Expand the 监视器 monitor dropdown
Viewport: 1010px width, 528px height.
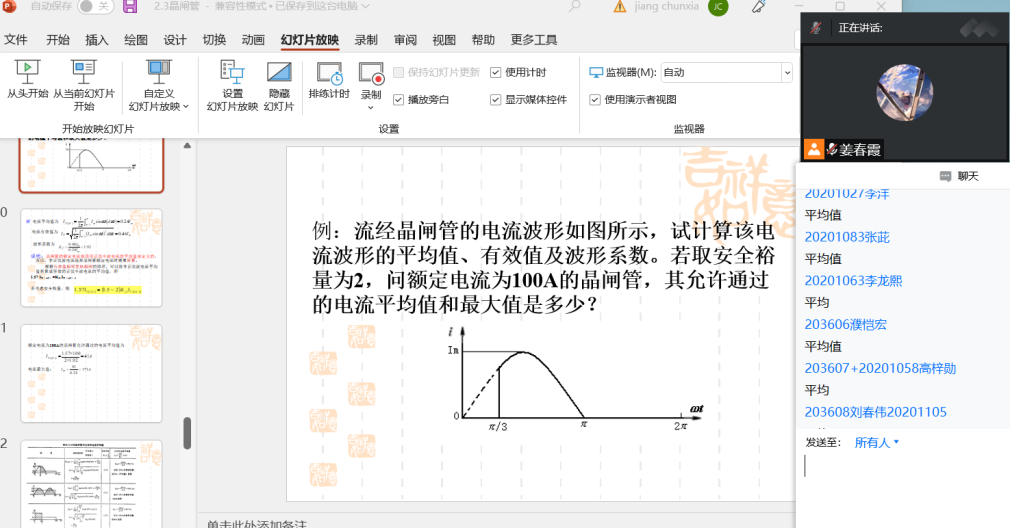point(786,72)
